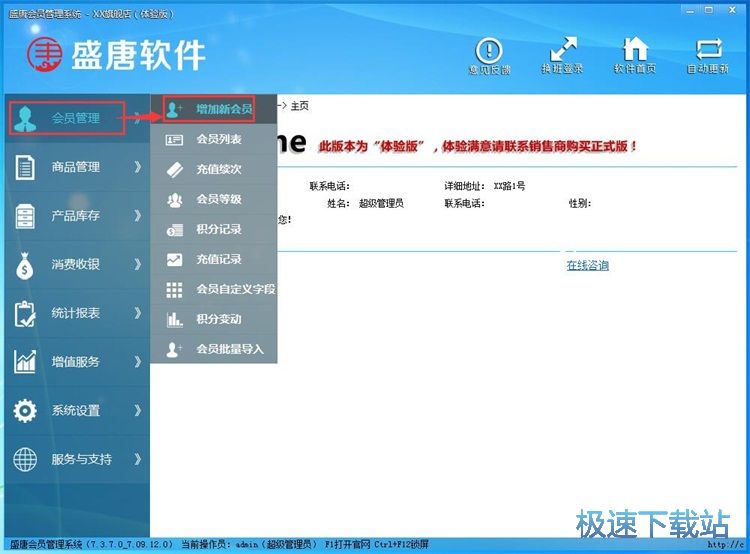Click the 消费收银 money bag icon
This screenshot has height=554, width=750.
[x=25, y=265]
